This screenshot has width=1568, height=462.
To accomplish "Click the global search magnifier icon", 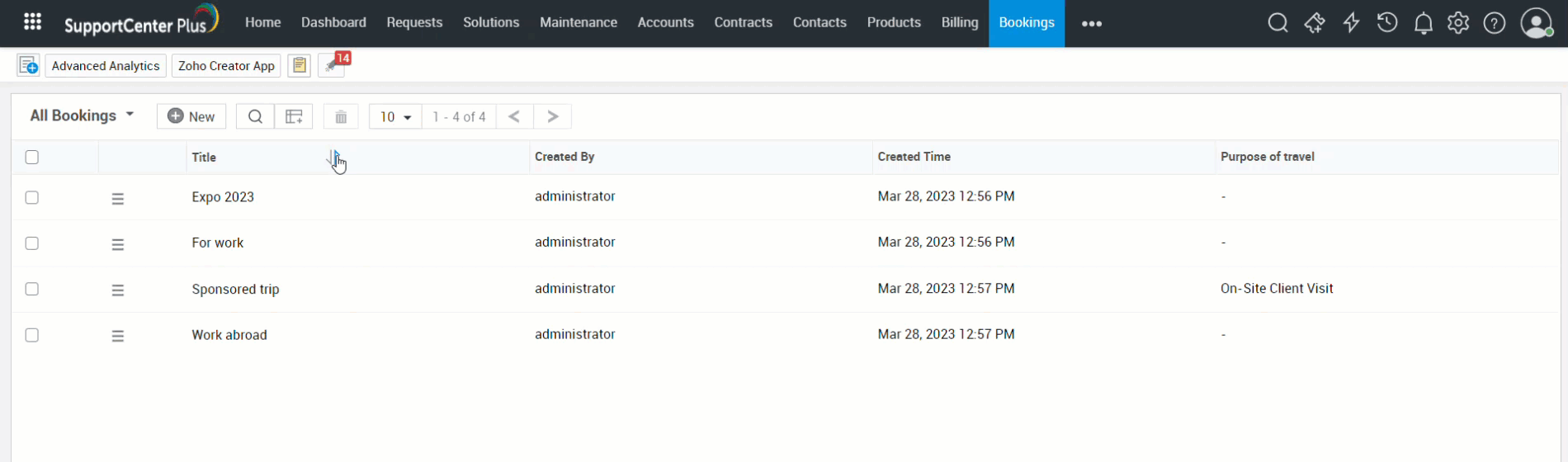I will (x=1278, y=23).
